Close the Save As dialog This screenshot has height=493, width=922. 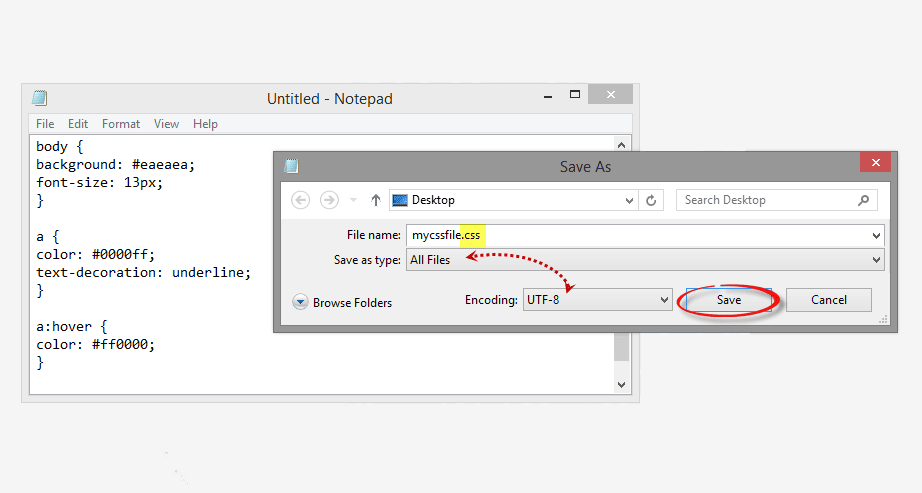(x=876, y=162)
